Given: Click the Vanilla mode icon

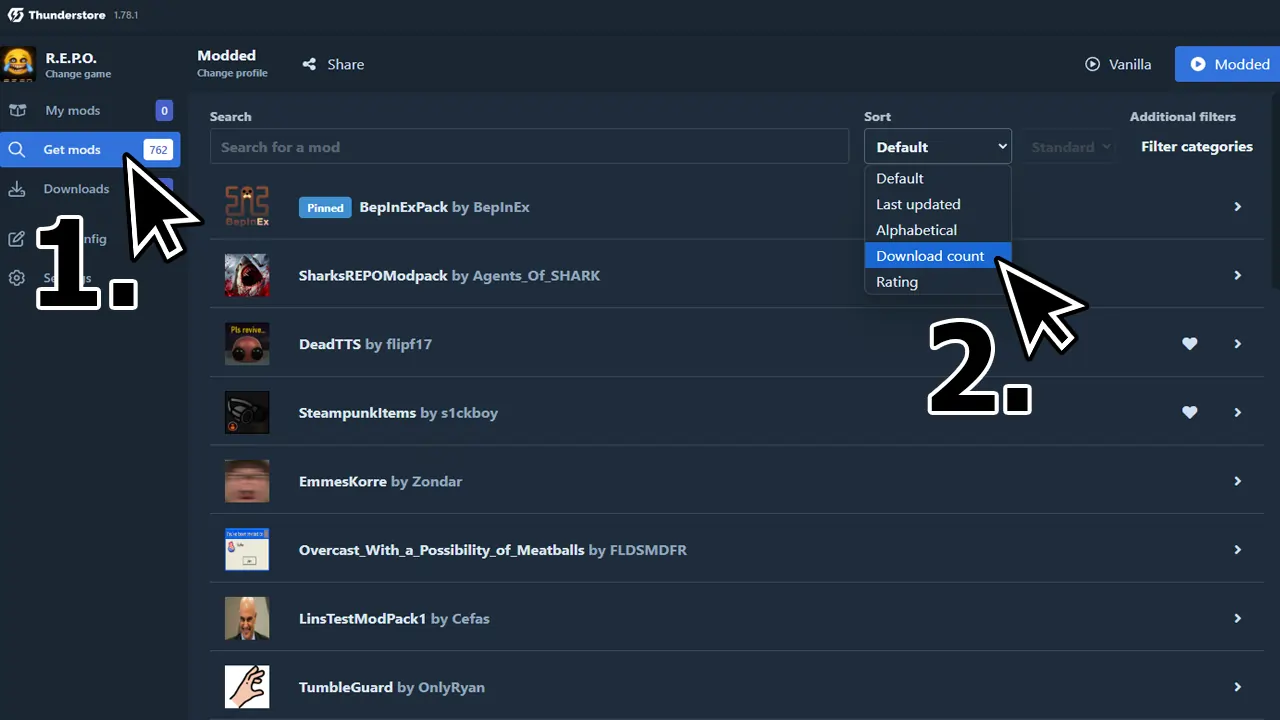Looking at the screenshot, I should (1092, 64).
